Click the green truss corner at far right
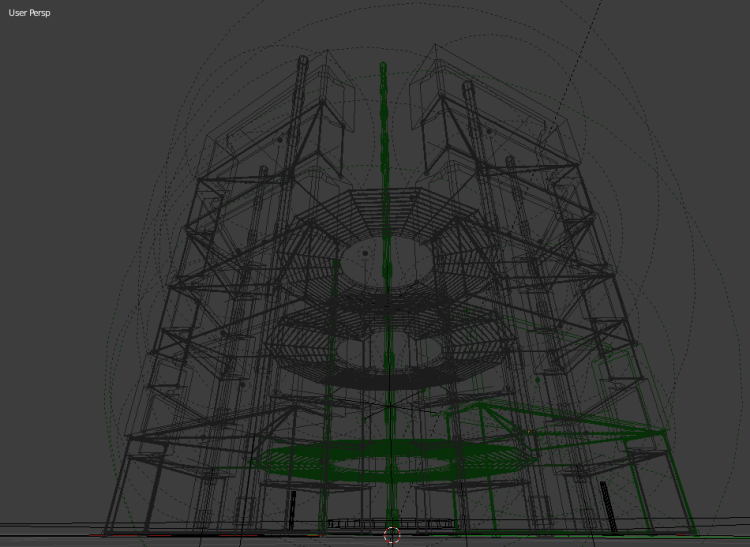The image size is (750, 547). point(664,431)
